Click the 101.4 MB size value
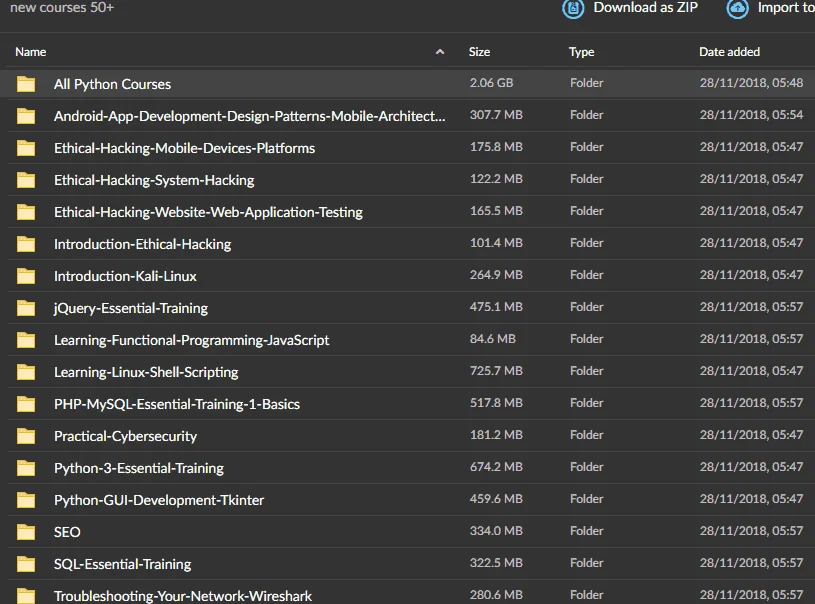The image size is (815, 604). 496,243
